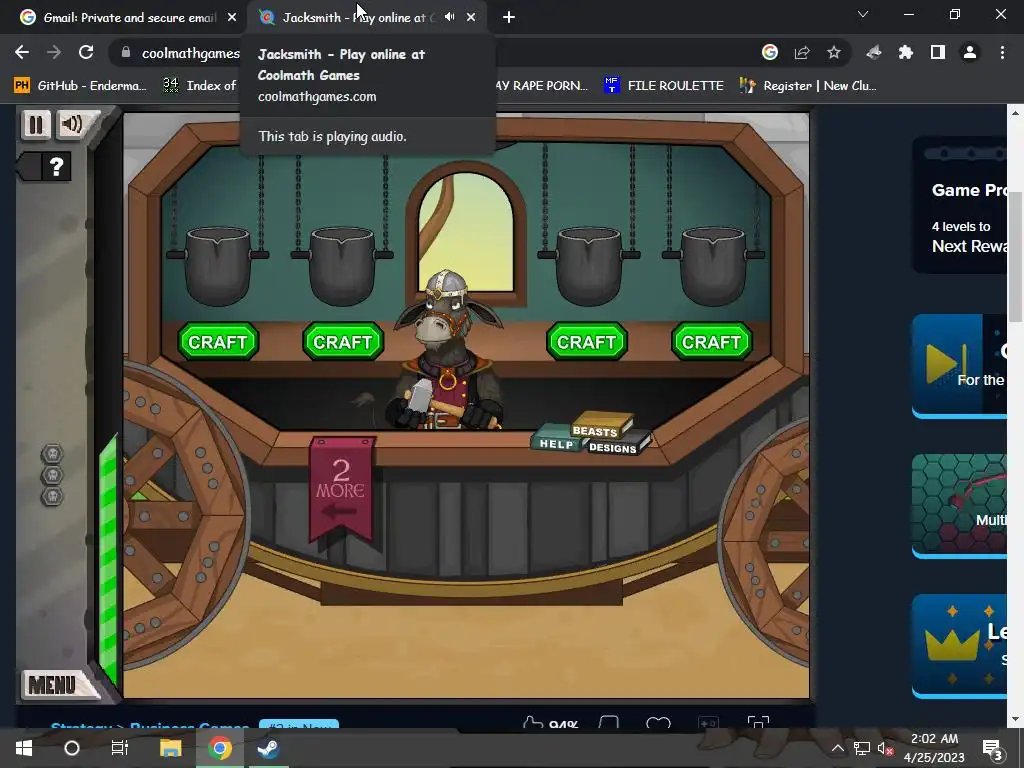This screenshot has width=1024, height=768.
Task: Craft with the first hanging pot
Action: click(218, 342)
